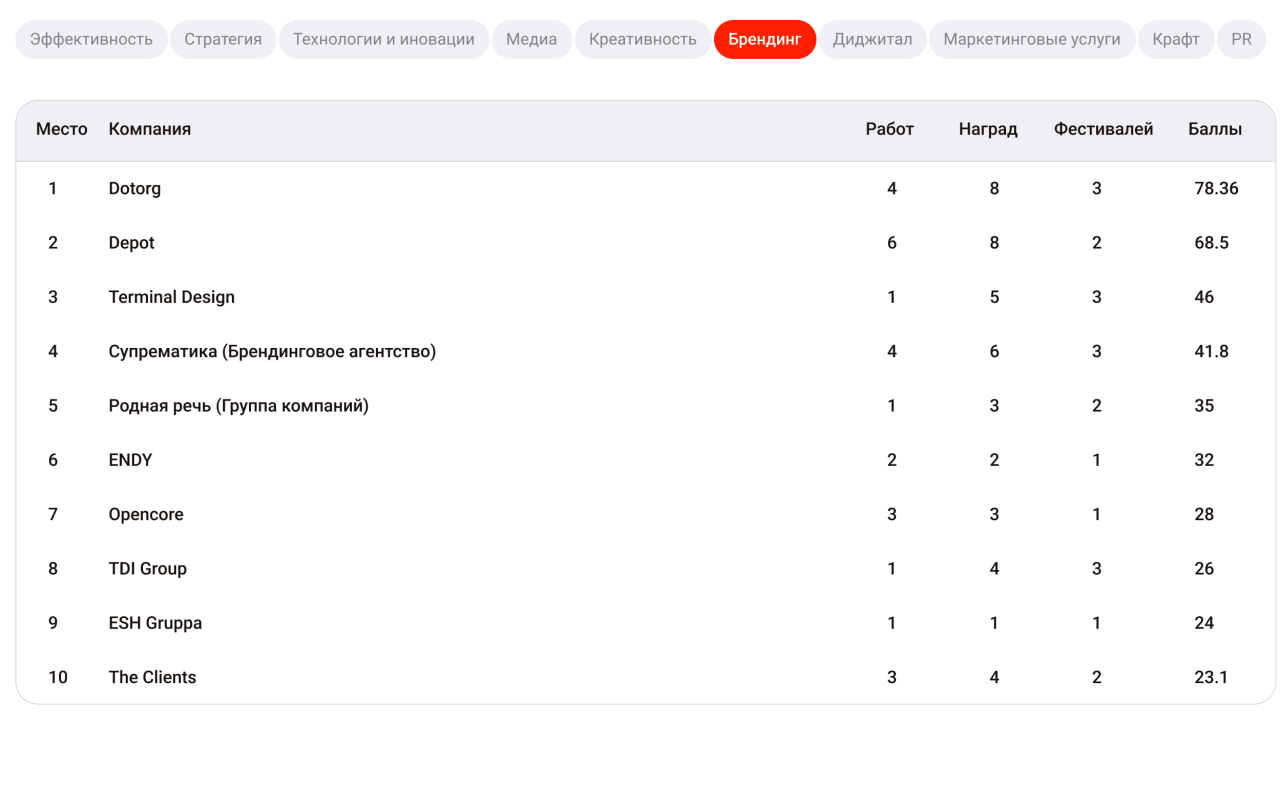The width and height of the screenshot is (1280, 801).
Task: Click the score 68.5 for Depot
Action: pyautogui.click(x=1212, y=243)
